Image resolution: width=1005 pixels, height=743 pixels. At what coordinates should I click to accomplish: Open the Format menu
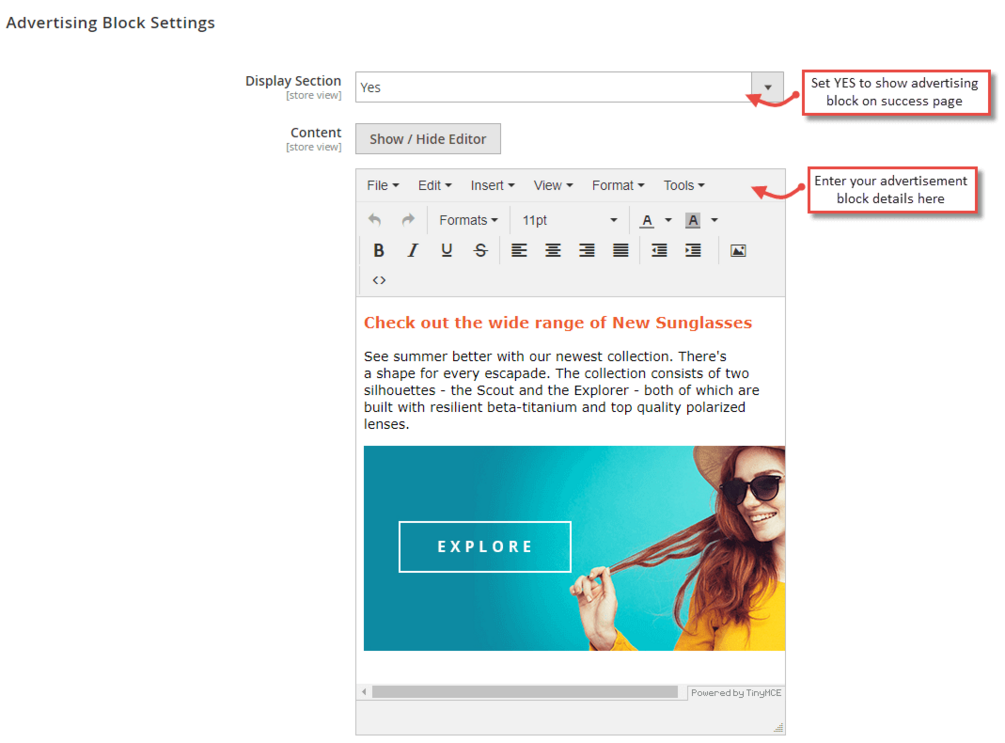pos(618,185)
